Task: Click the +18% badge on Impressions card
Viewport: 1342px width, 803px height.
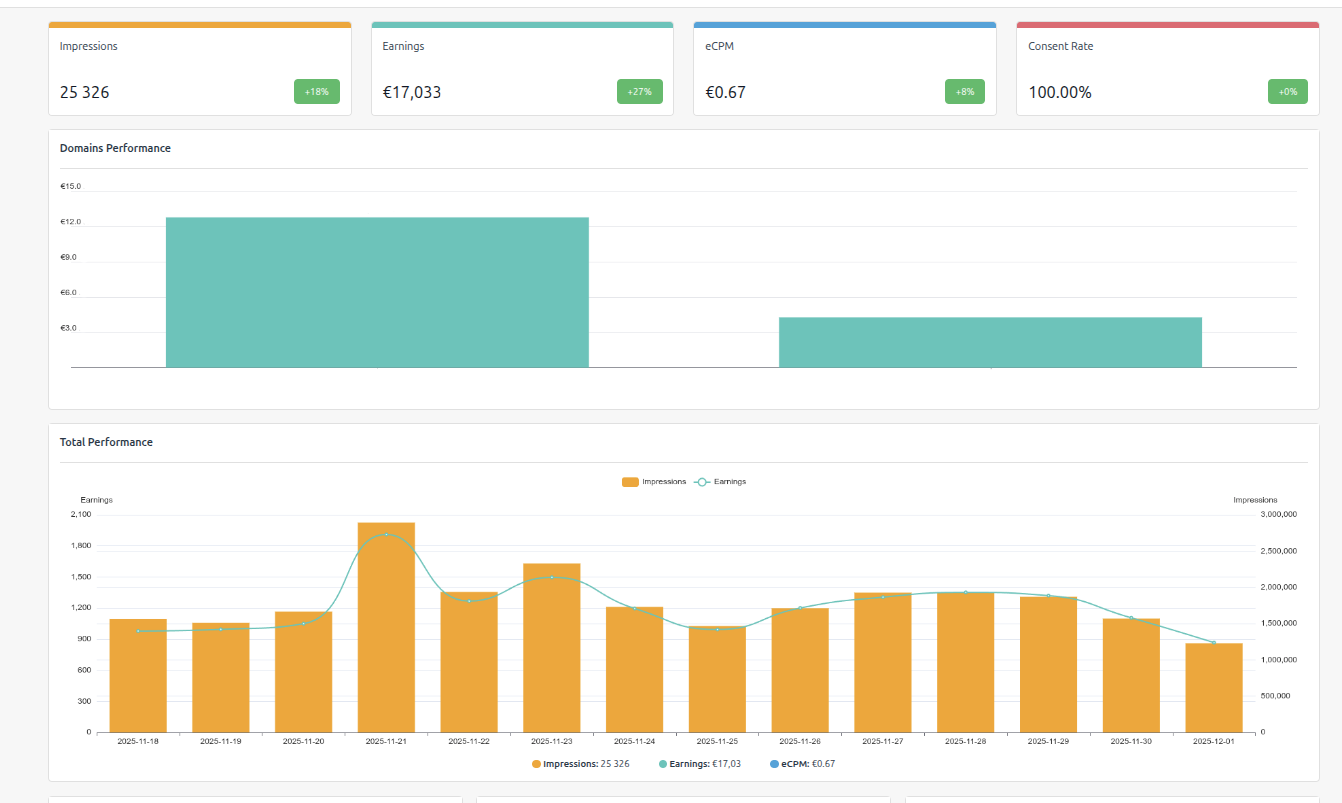Action: coord(317,92)
